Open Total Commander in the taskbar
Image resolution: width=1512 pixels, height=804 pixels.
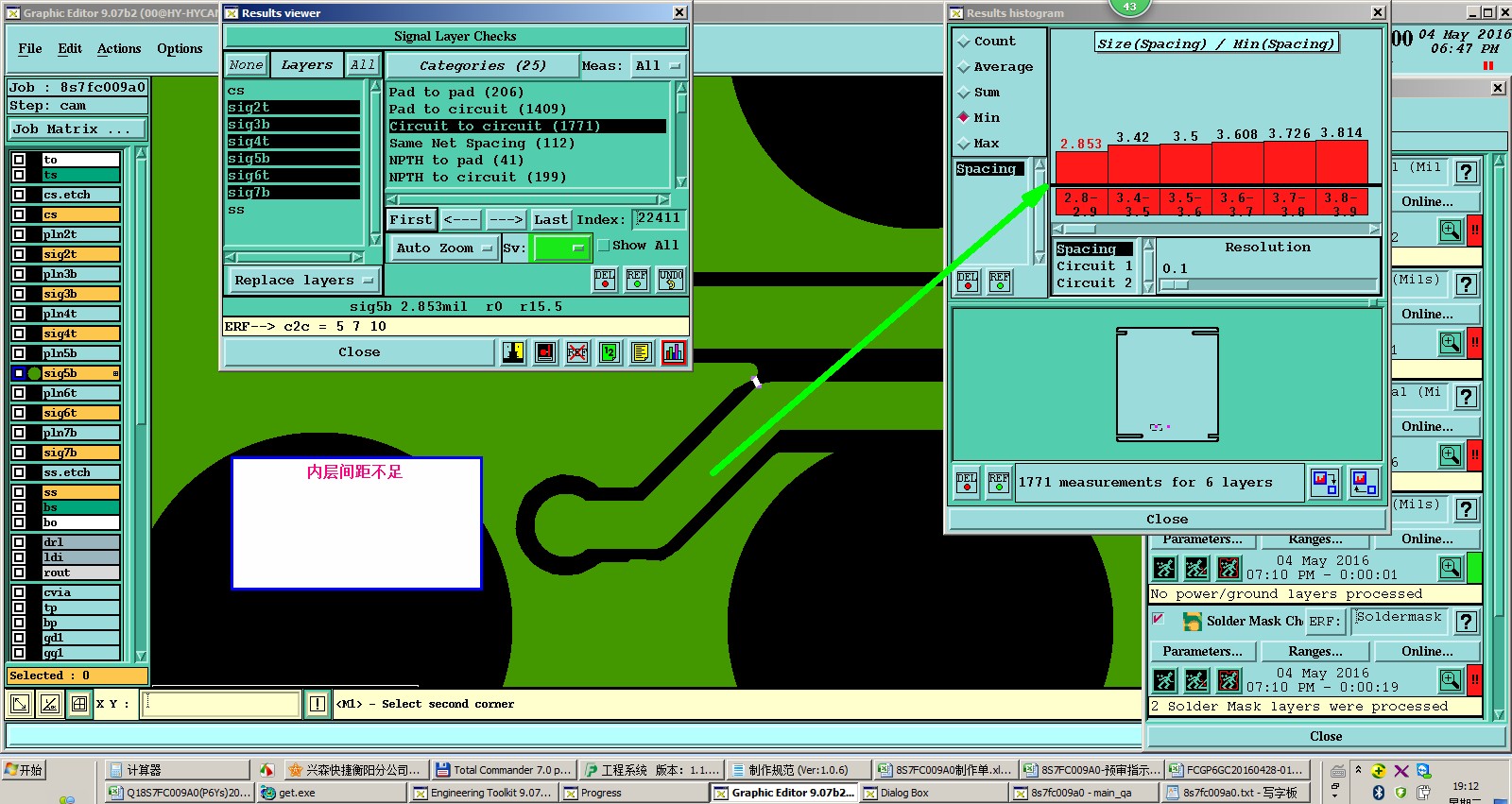pyautogui.click(x=503, y=770)
